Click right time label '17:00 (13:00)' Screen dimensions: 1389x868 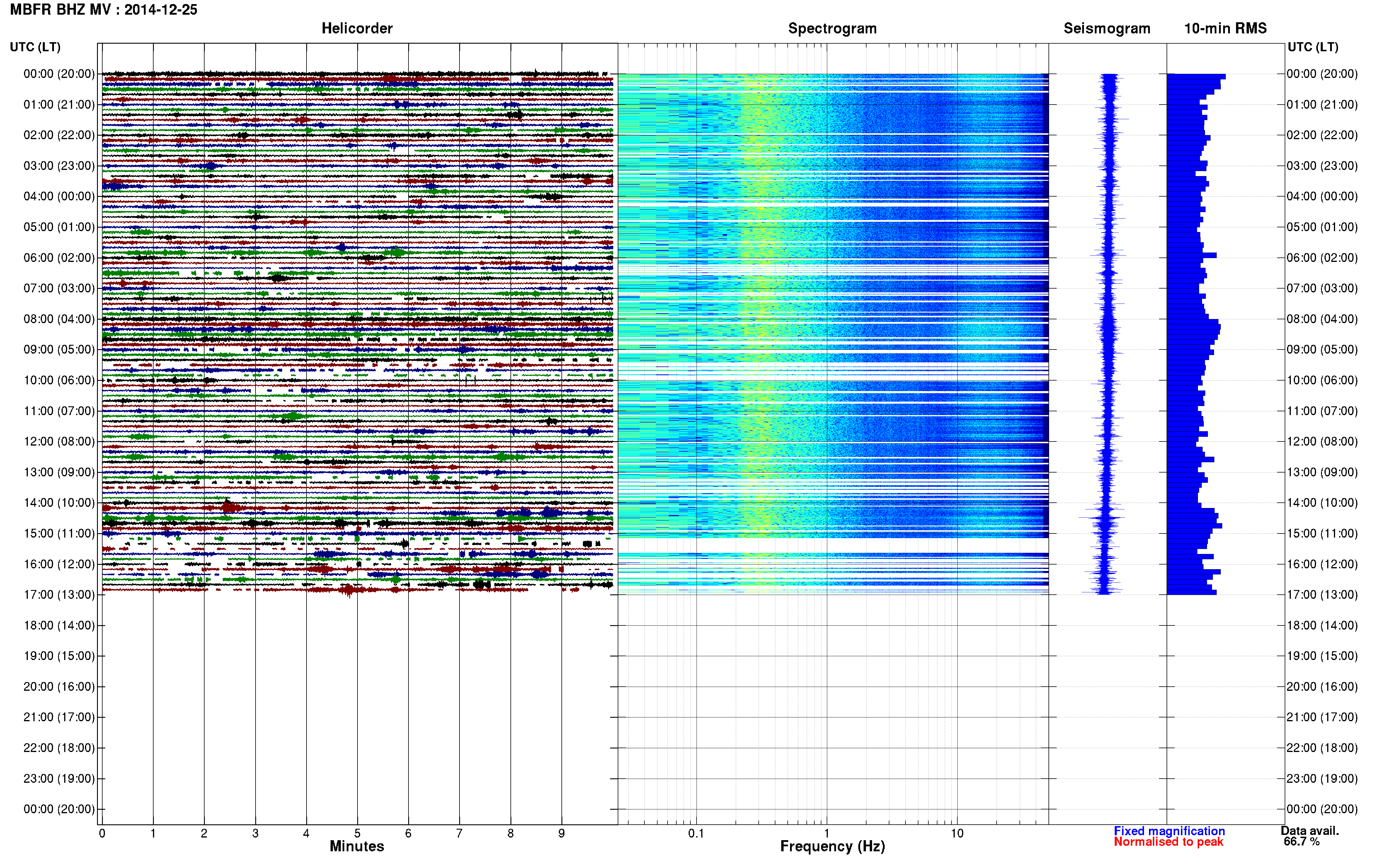[x=1322, y=595]
